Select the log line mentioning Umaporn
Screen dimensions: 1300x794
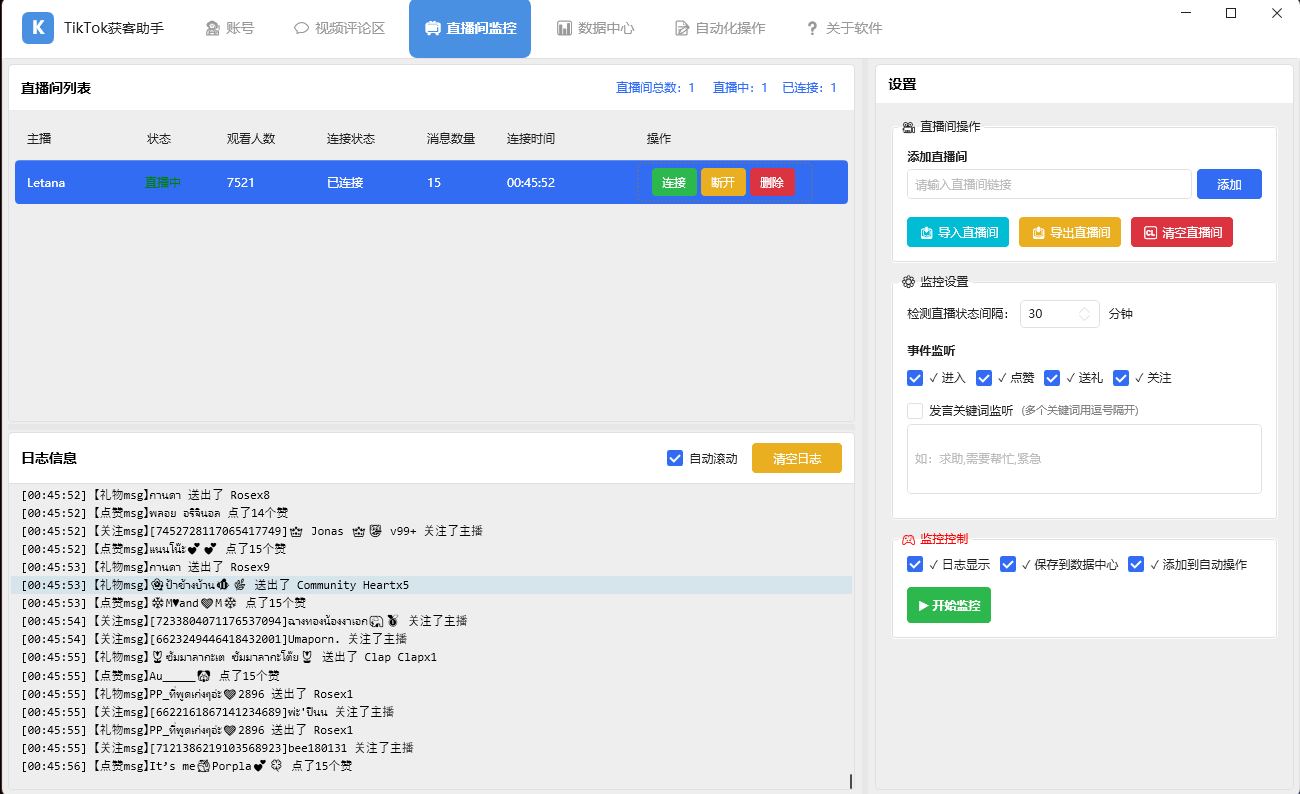tap(214, 639)
